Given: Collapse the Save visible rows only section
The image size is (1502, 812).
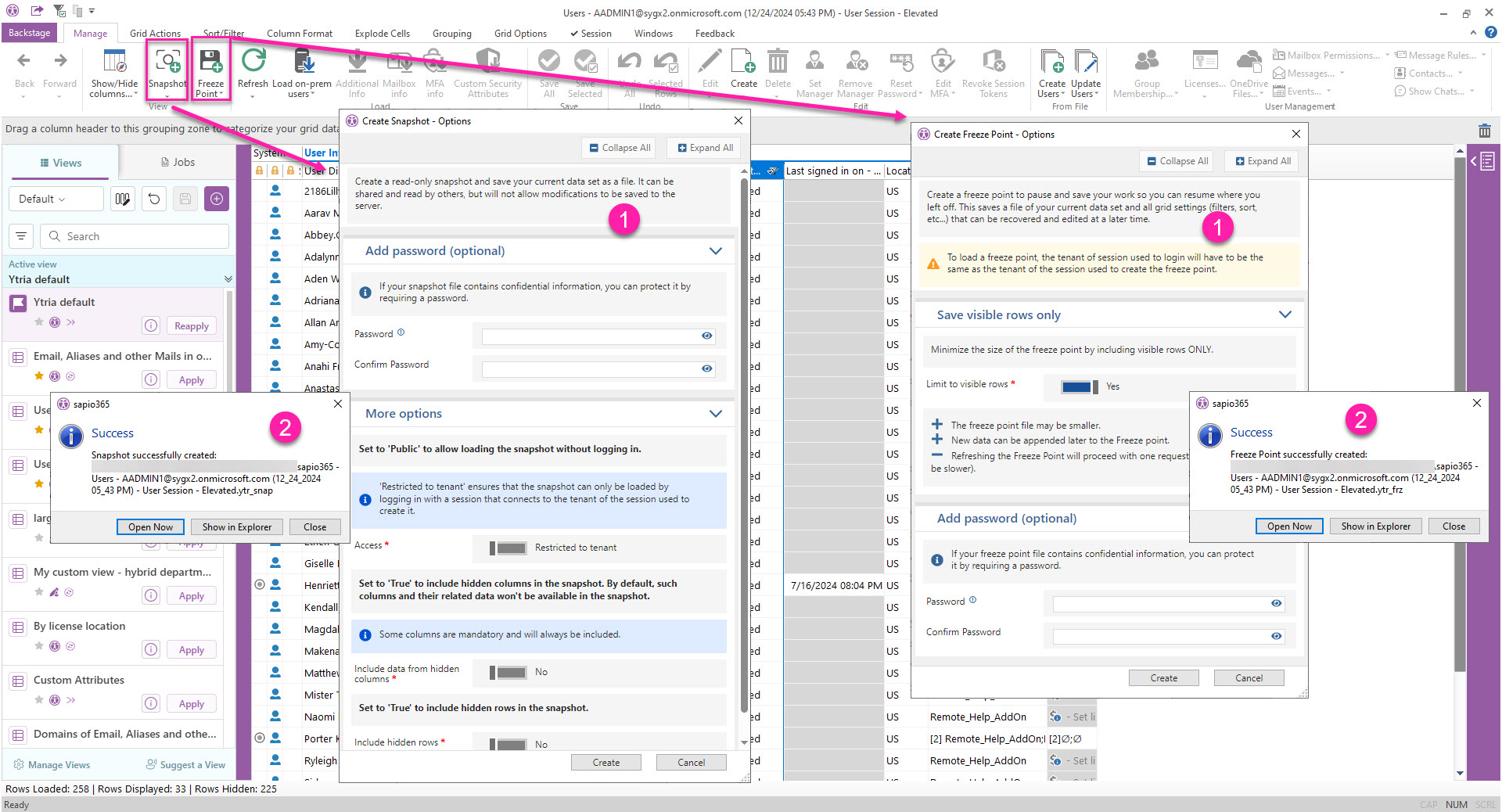Looking at the screenshot, I should coord(1285,314).
